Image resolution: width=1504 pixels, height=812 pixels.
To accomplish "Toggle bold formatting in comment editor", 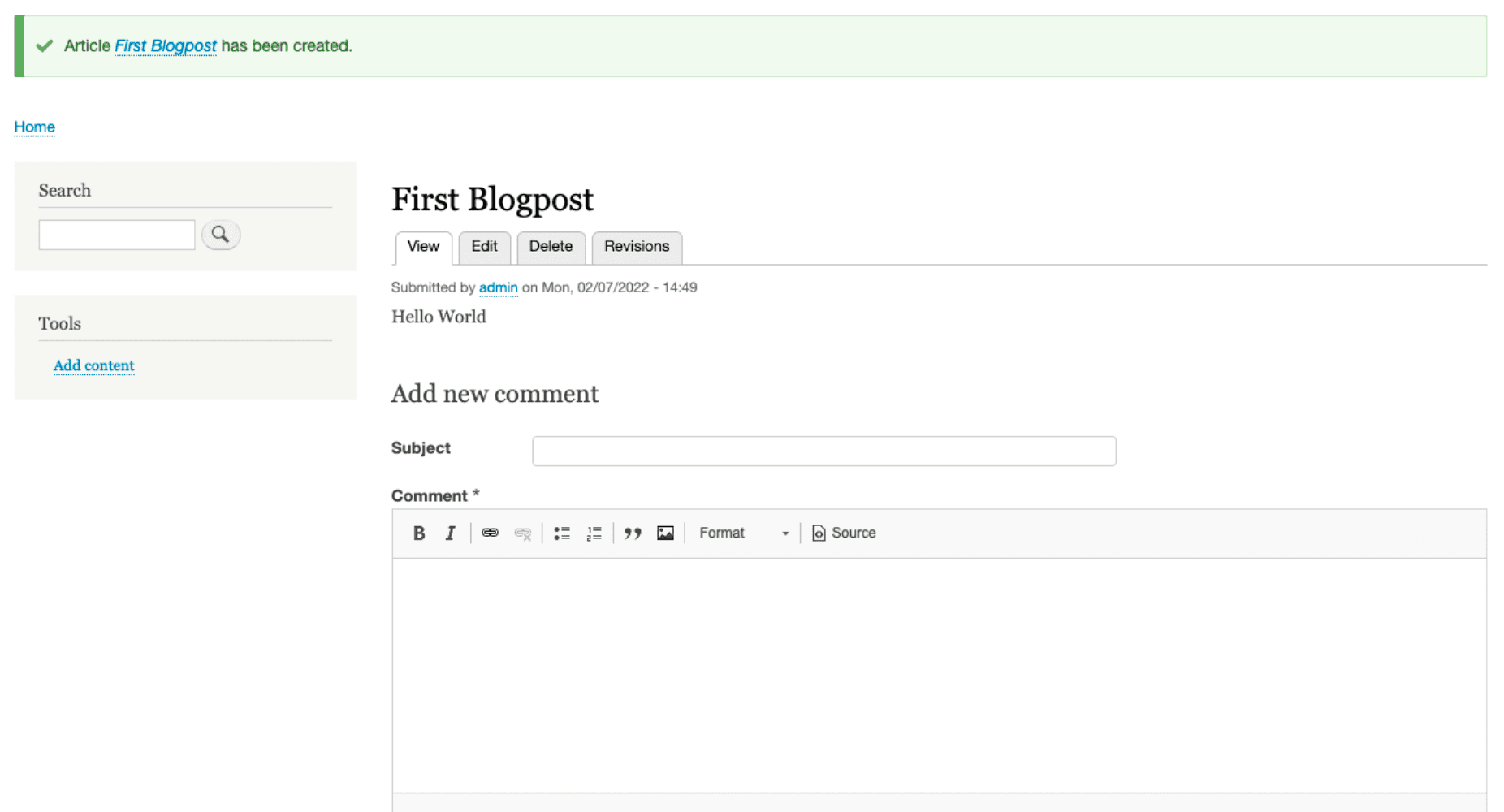I will [x=419, y=533].
